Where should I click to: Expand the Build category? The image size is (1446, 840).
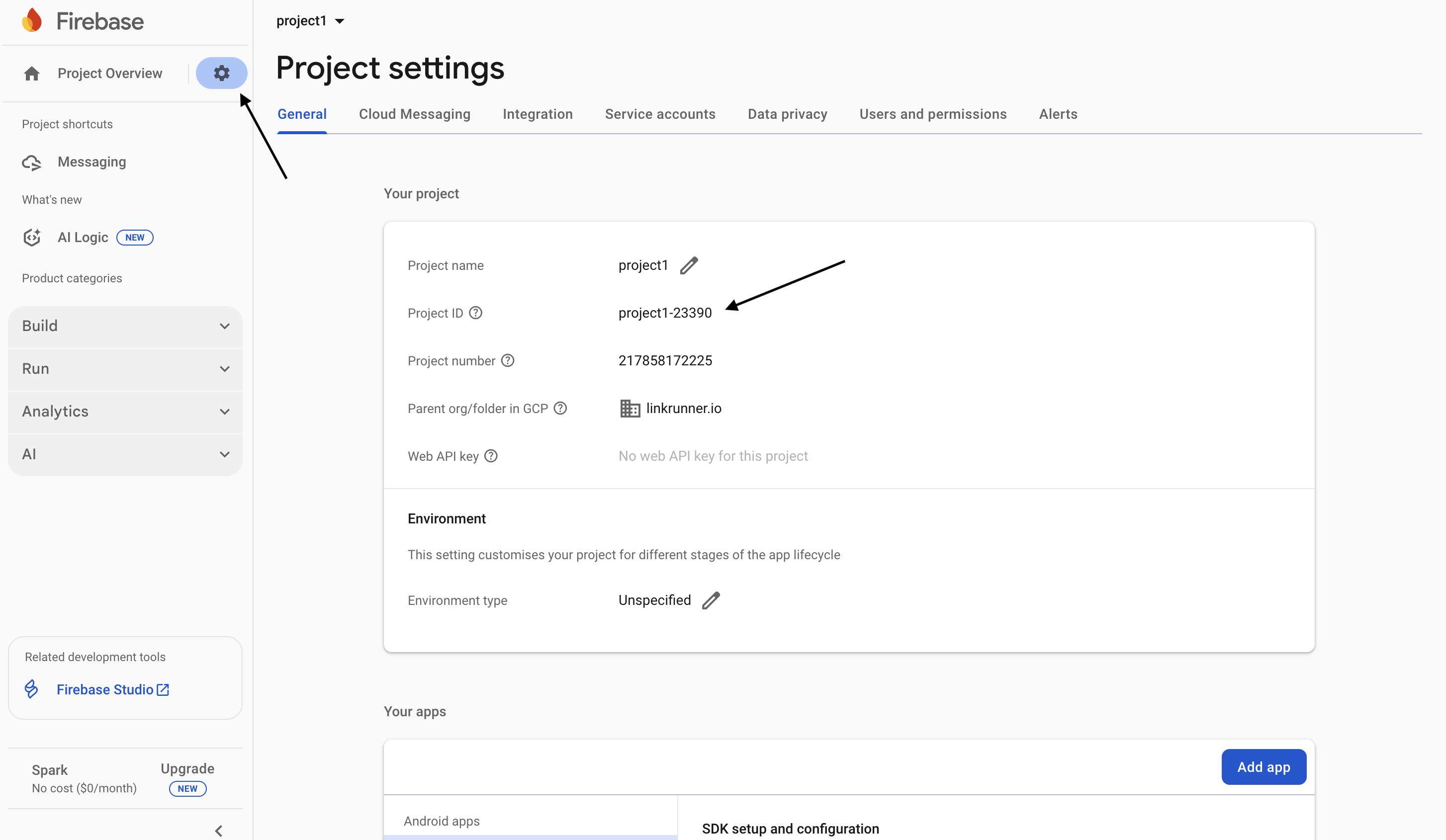tap(125, 326)
